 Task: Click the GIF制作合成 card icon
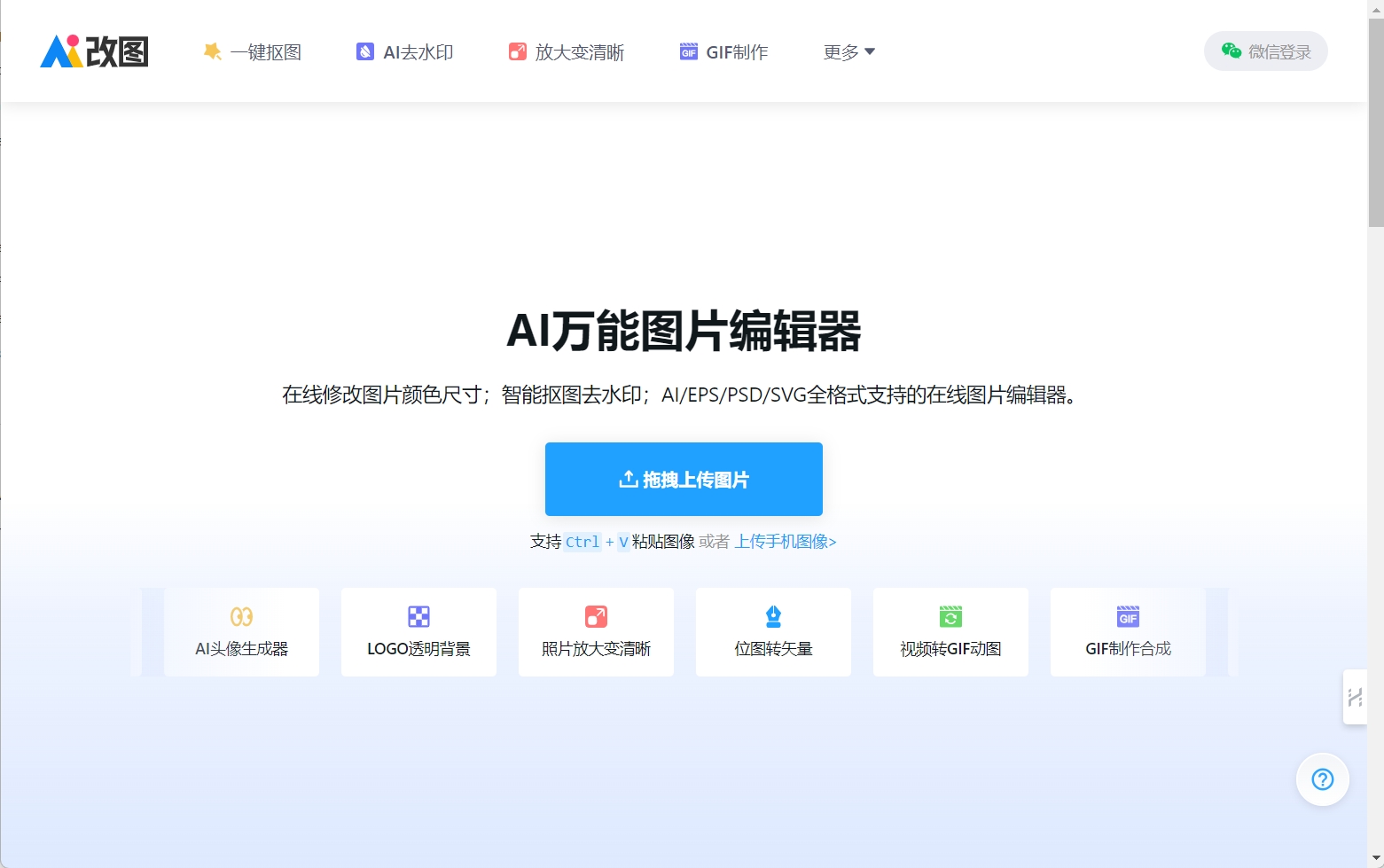(x=1128, y=616)
